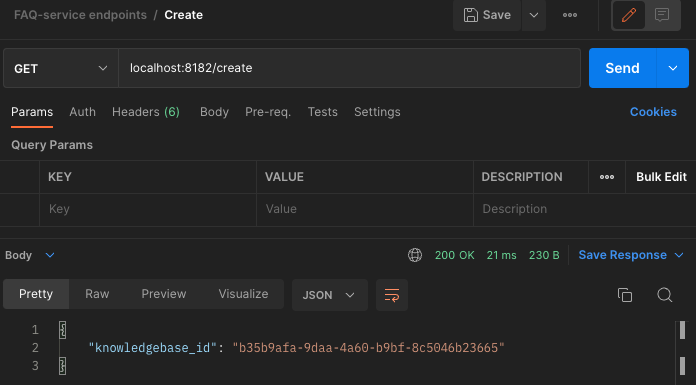This screenshot has width=696, height=385.
Task: Click the Save button
Action: [487, 15]
